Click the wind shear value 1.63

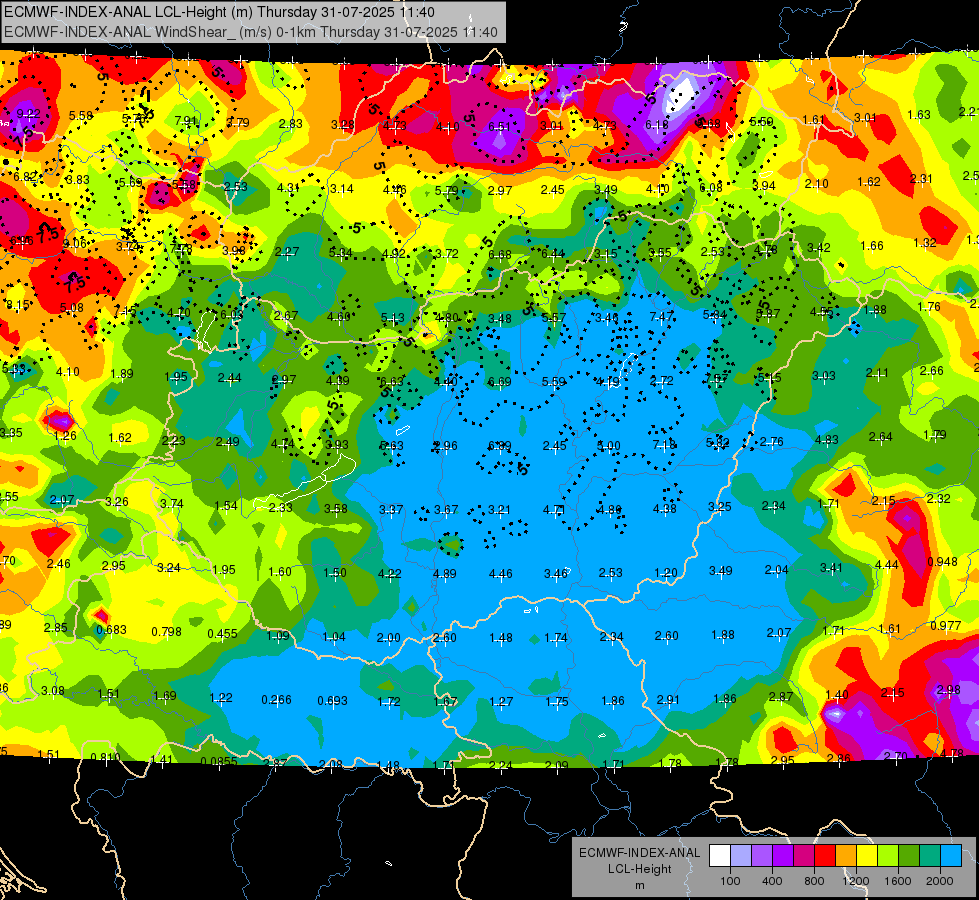click(x=919, y=114)
